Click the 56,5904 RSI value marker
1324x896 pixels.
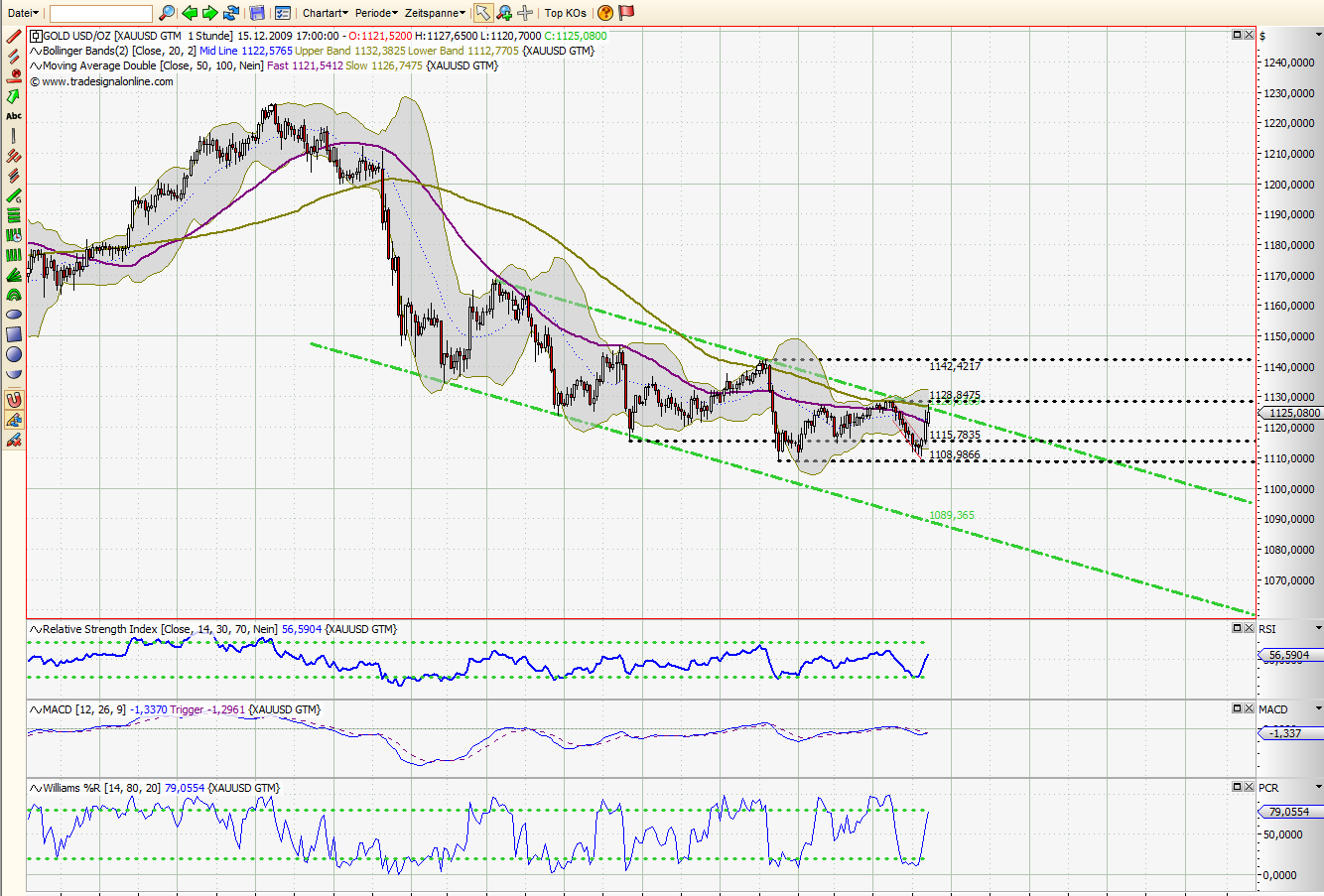pos(1289,655)
